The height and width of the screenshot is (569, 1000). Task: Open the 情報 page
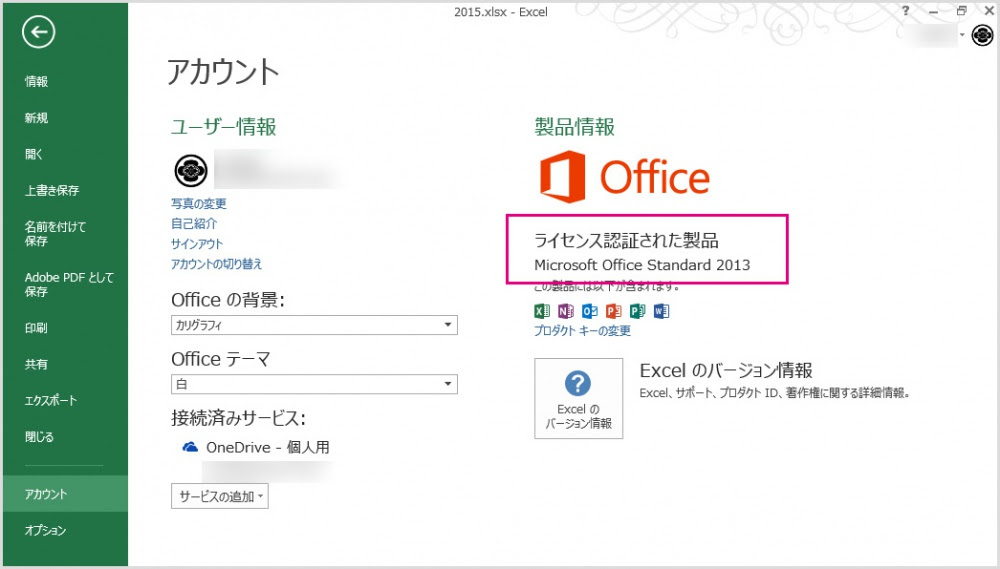pos(36,81)
